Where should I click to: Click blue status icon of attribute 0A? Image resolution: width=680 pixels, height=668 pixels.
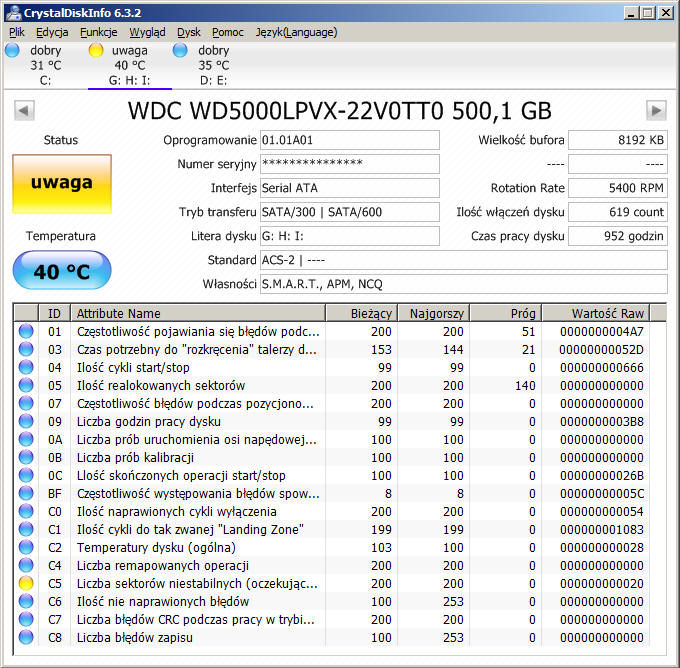point(26,439)
